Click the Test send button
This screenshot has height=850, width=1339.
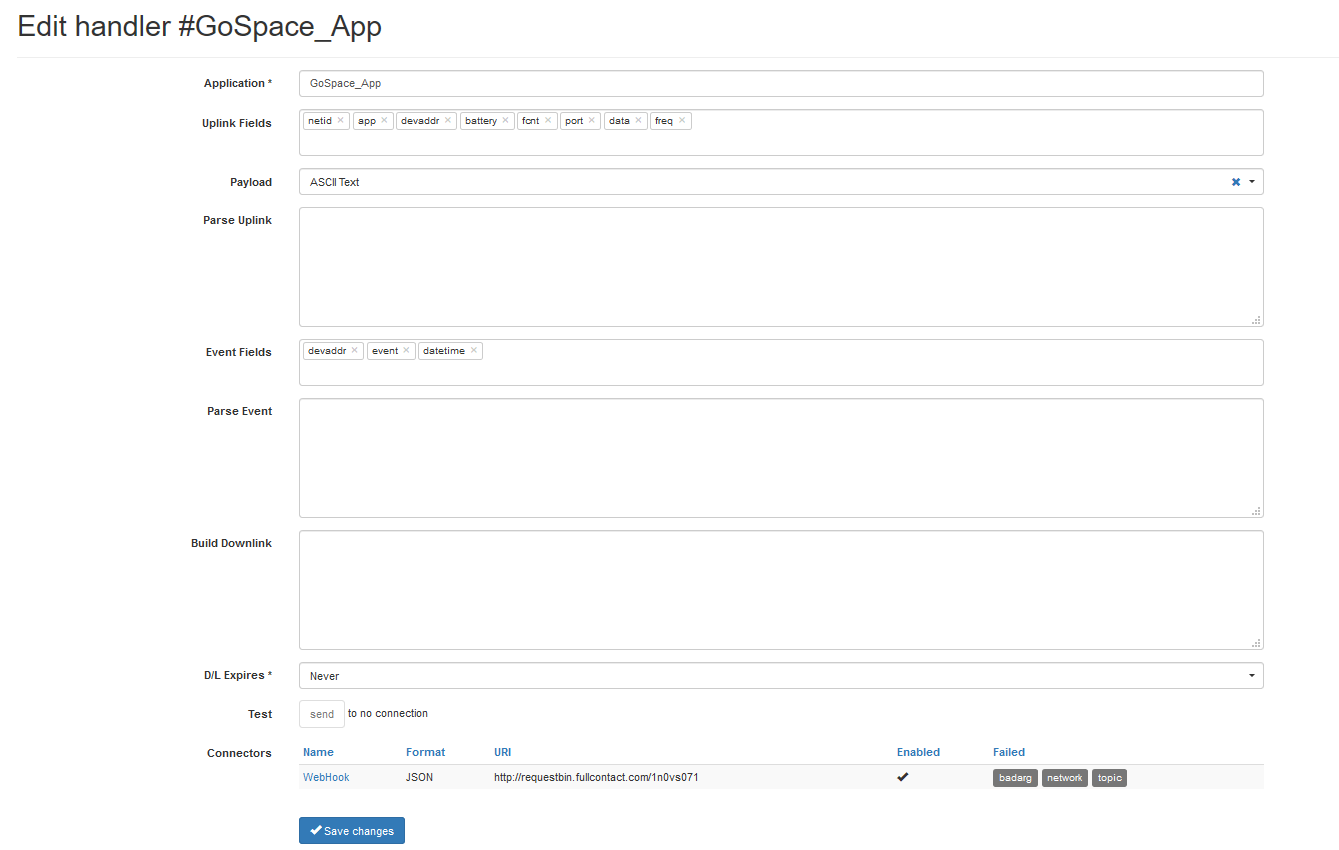[322, 714]
